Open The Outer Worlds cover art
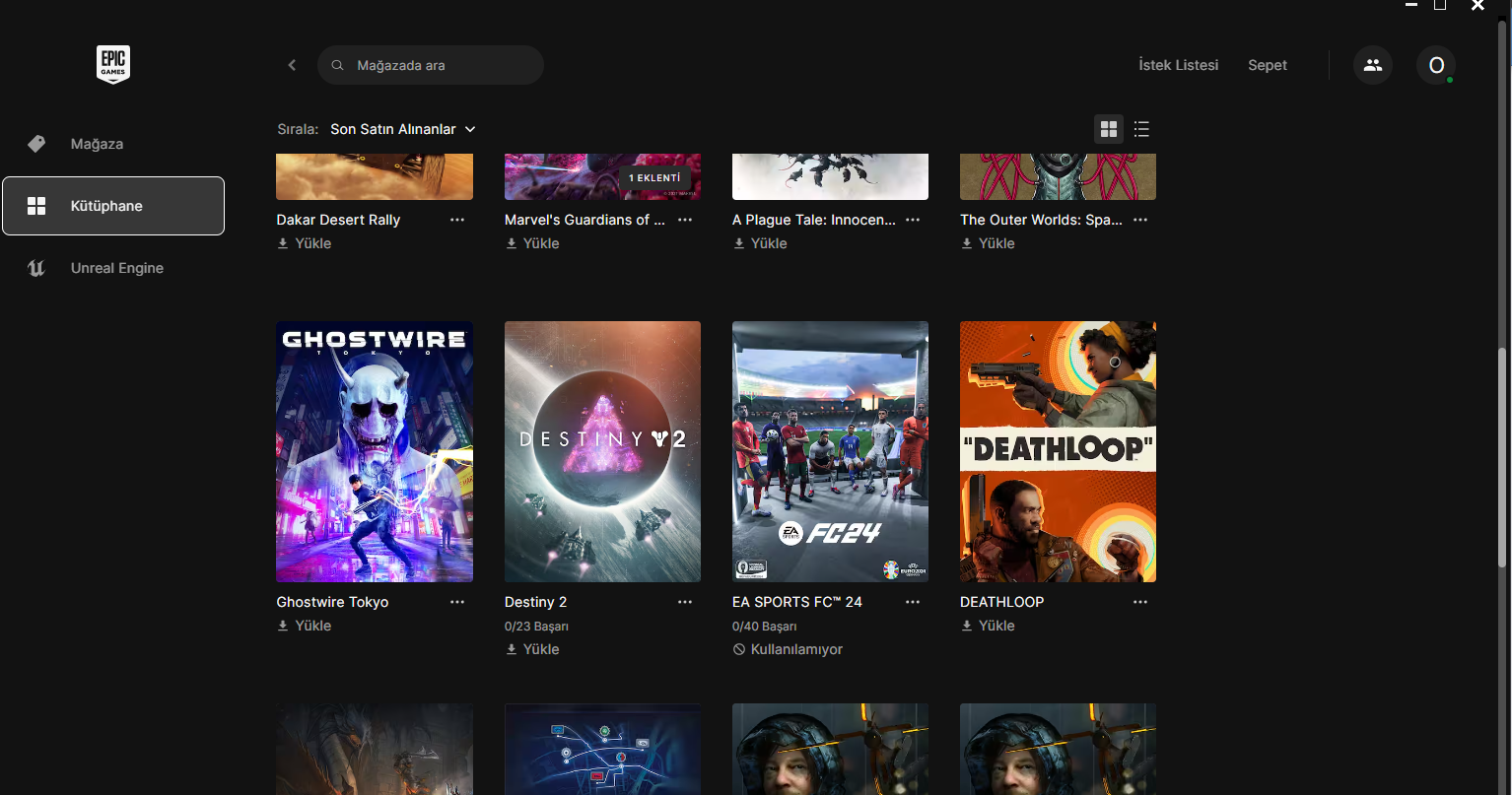Viewport: 1512px width, 795px height. pyautogui.click(x=1058, y=176)
